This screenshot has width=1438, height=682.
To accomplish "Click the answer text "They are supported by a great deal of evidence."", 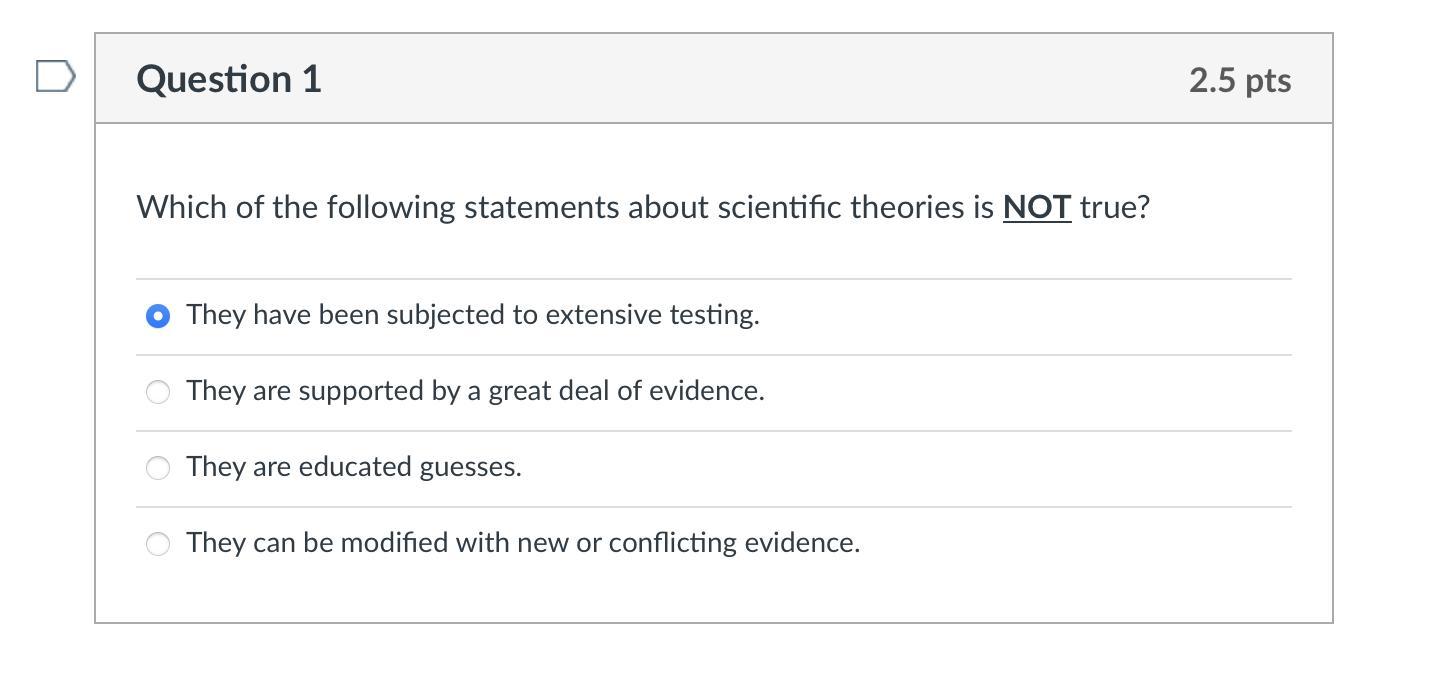I will 475,391.
